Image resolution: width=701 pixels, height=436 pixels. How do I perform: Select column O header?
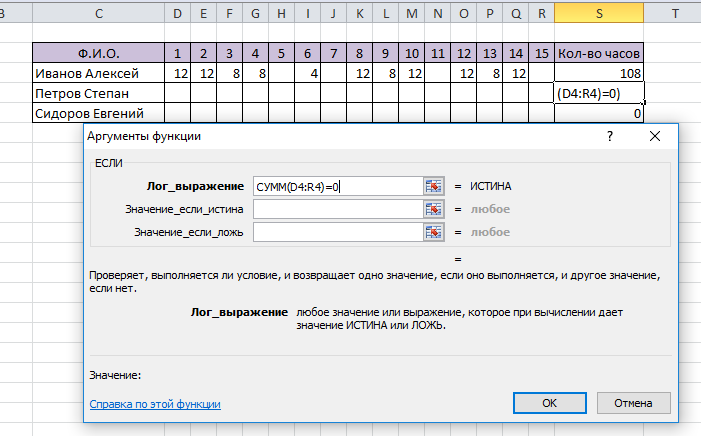pyautogui.click(x=464, y=13)
